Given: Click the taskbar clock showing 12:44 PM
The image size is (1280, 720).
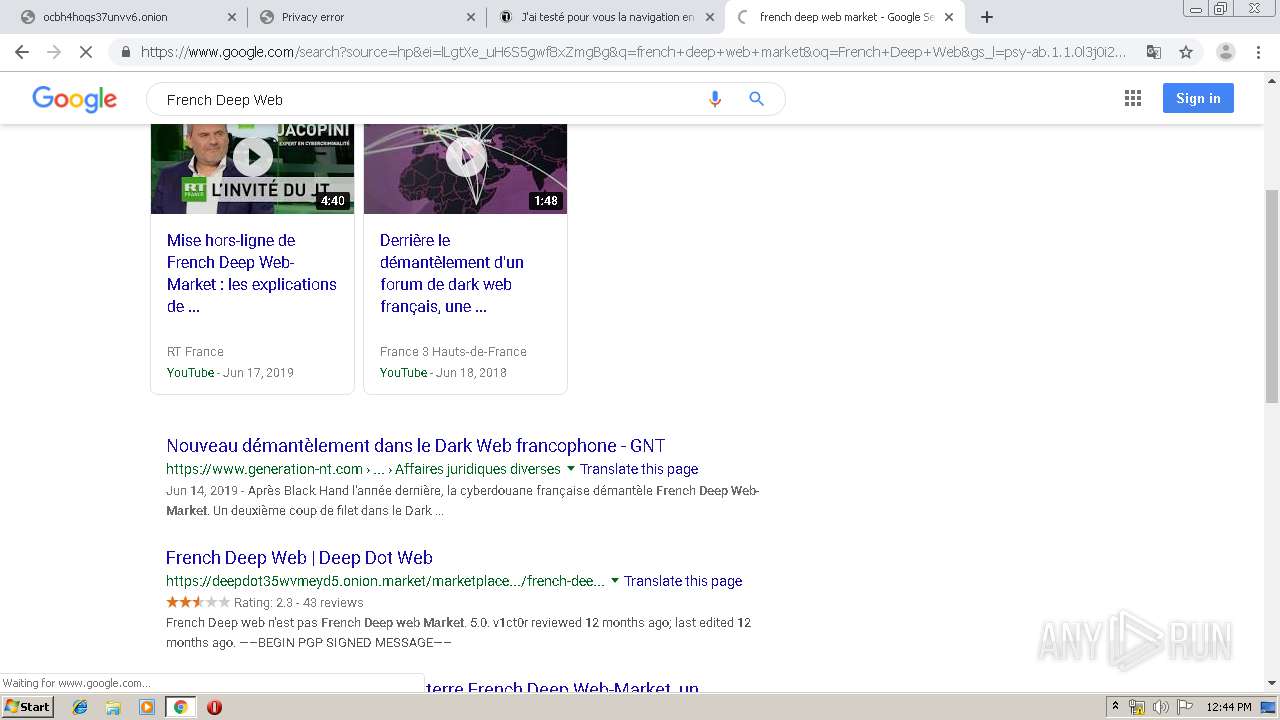Looking at the screenshot, I should [1229, 707].
